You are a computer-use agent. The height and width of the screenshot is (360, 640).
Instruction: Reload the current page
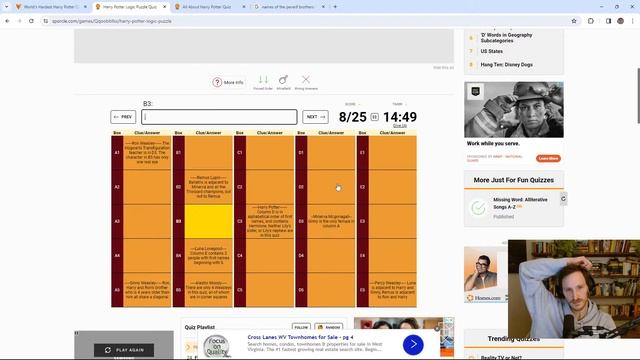[31, 21]
